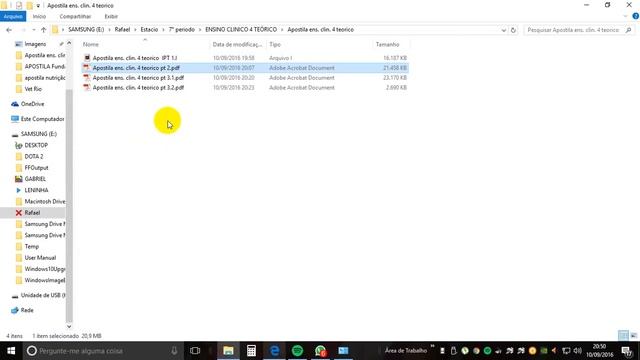Sort by the Nome column header
The image size is (640, 360).
(91, 44)
